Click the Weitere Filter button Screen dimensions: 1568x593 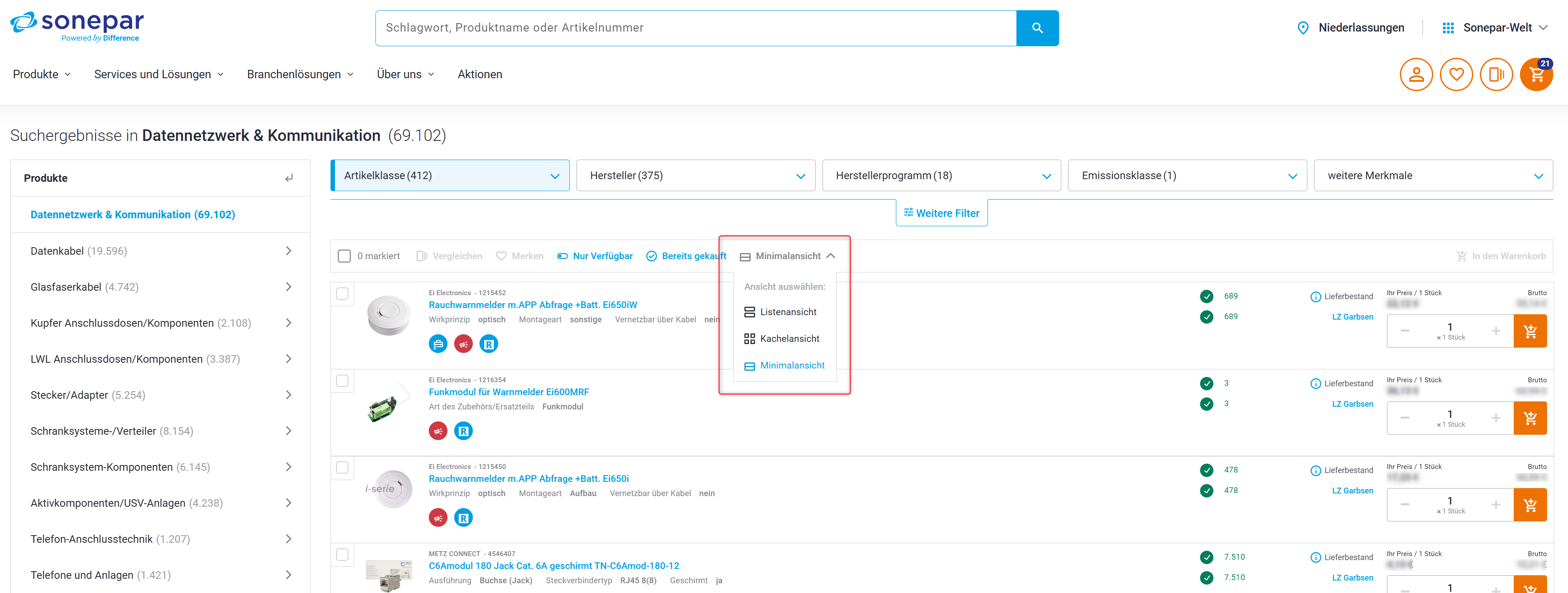click(x=942, y=213)
